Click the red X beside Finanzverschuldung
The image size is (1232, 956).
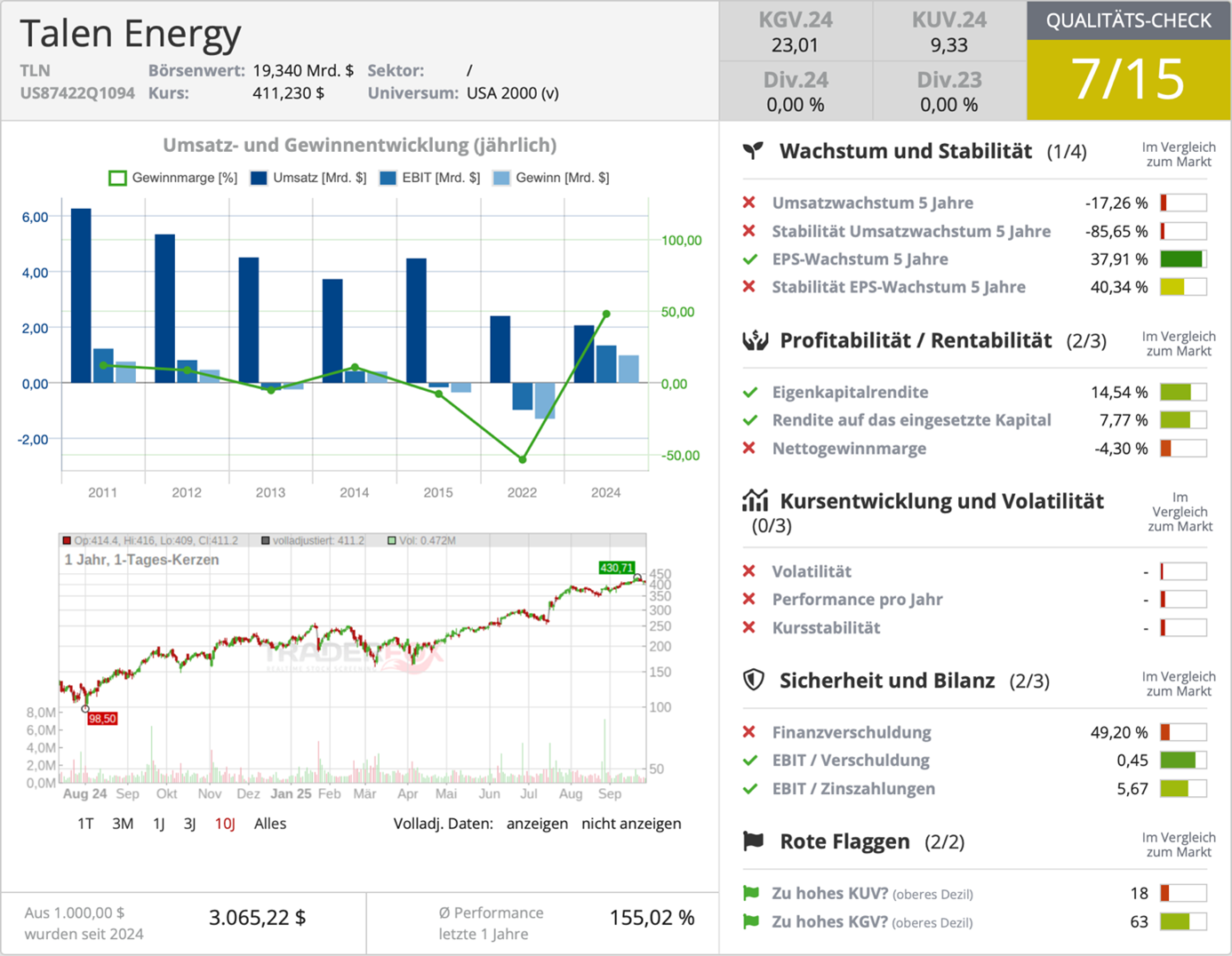(749, 732)
